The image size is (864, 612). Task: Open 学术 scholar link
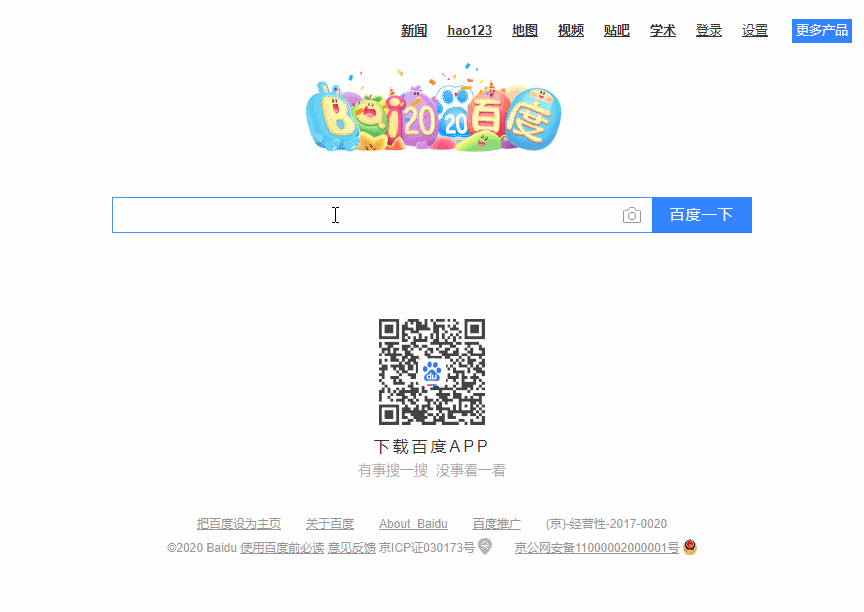663,31
